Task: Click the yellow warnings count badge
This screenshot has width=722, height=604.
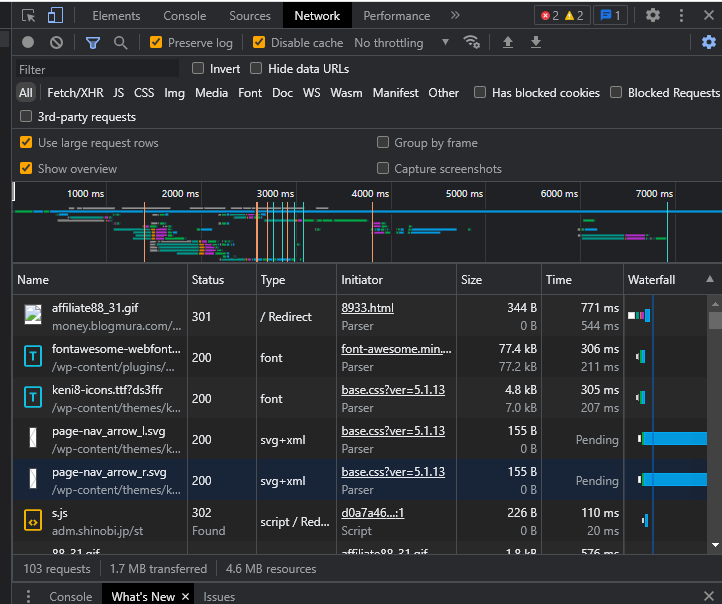Action: point(574,16)
